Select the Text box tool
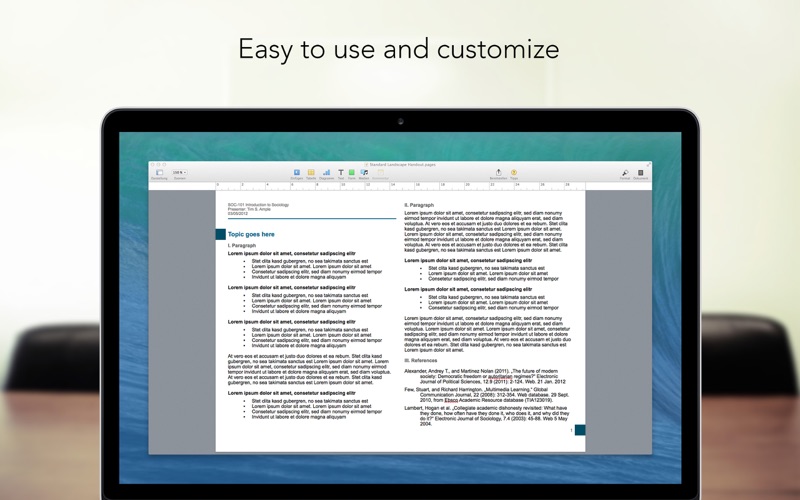 pos(341,172)
